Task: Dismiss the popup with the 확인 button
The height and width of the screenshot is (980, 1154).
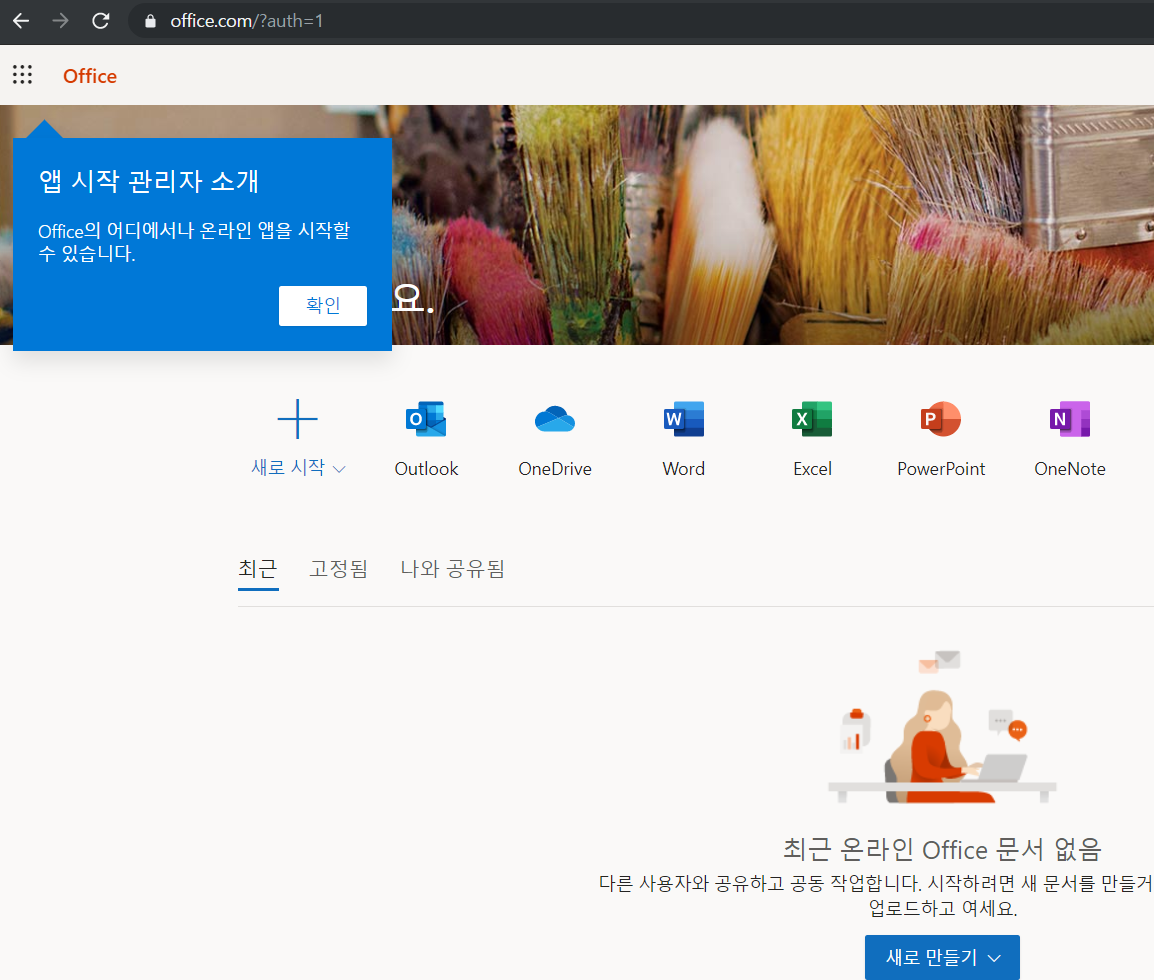Action: coord(322,305)
